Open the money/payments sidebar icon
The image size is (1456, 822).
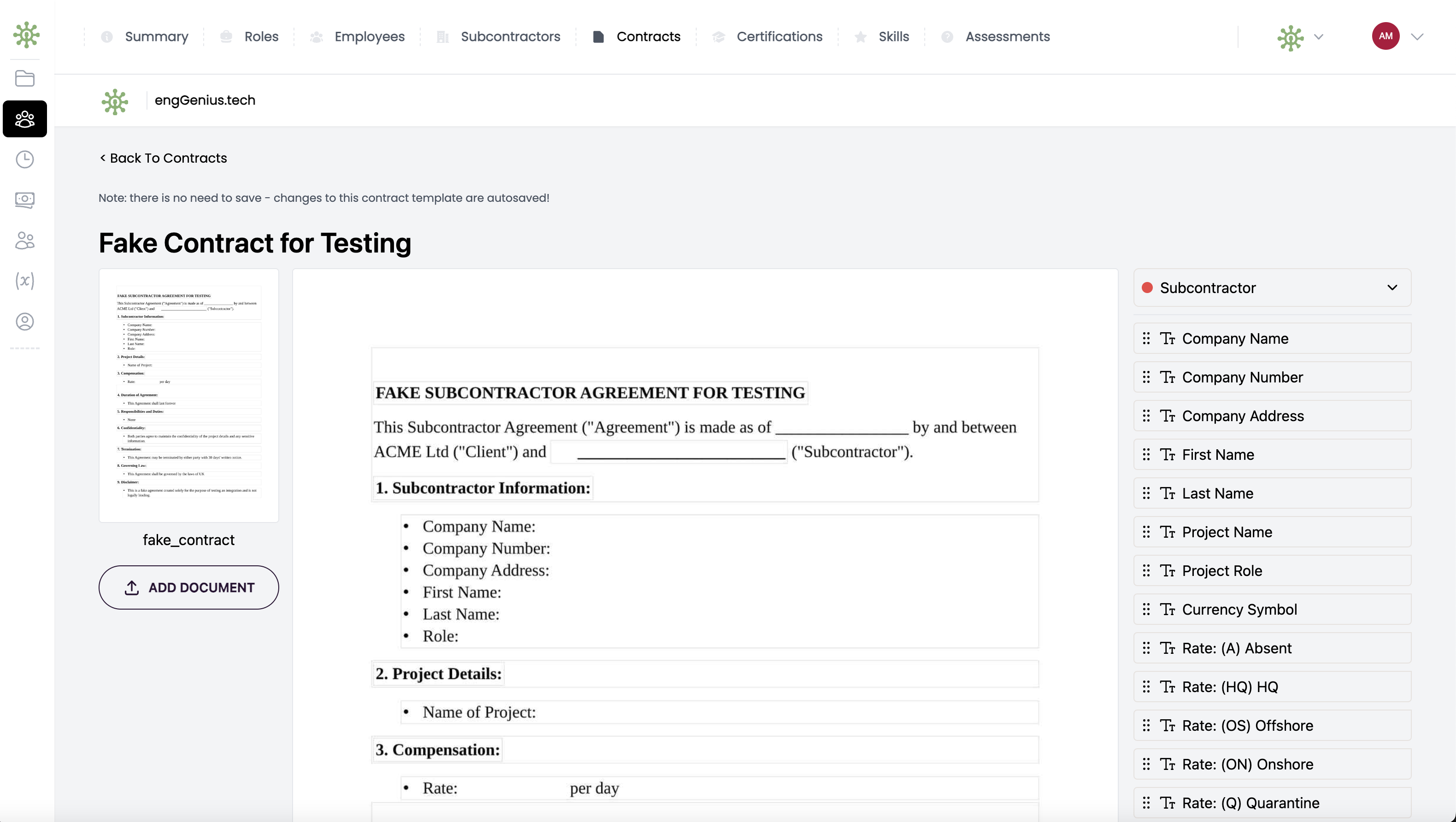tap(25, 200)
